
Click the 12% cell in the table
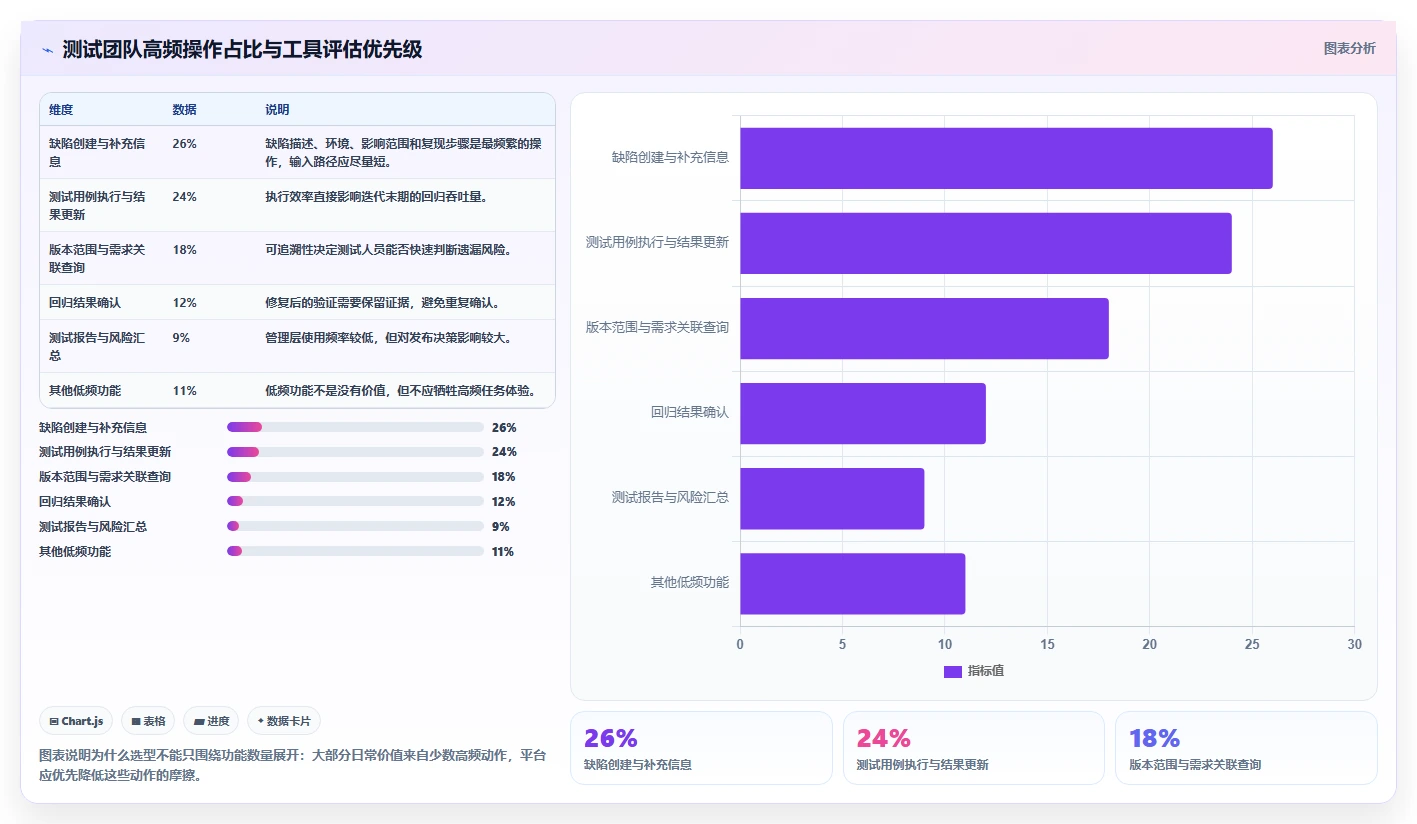pos(184,303)
